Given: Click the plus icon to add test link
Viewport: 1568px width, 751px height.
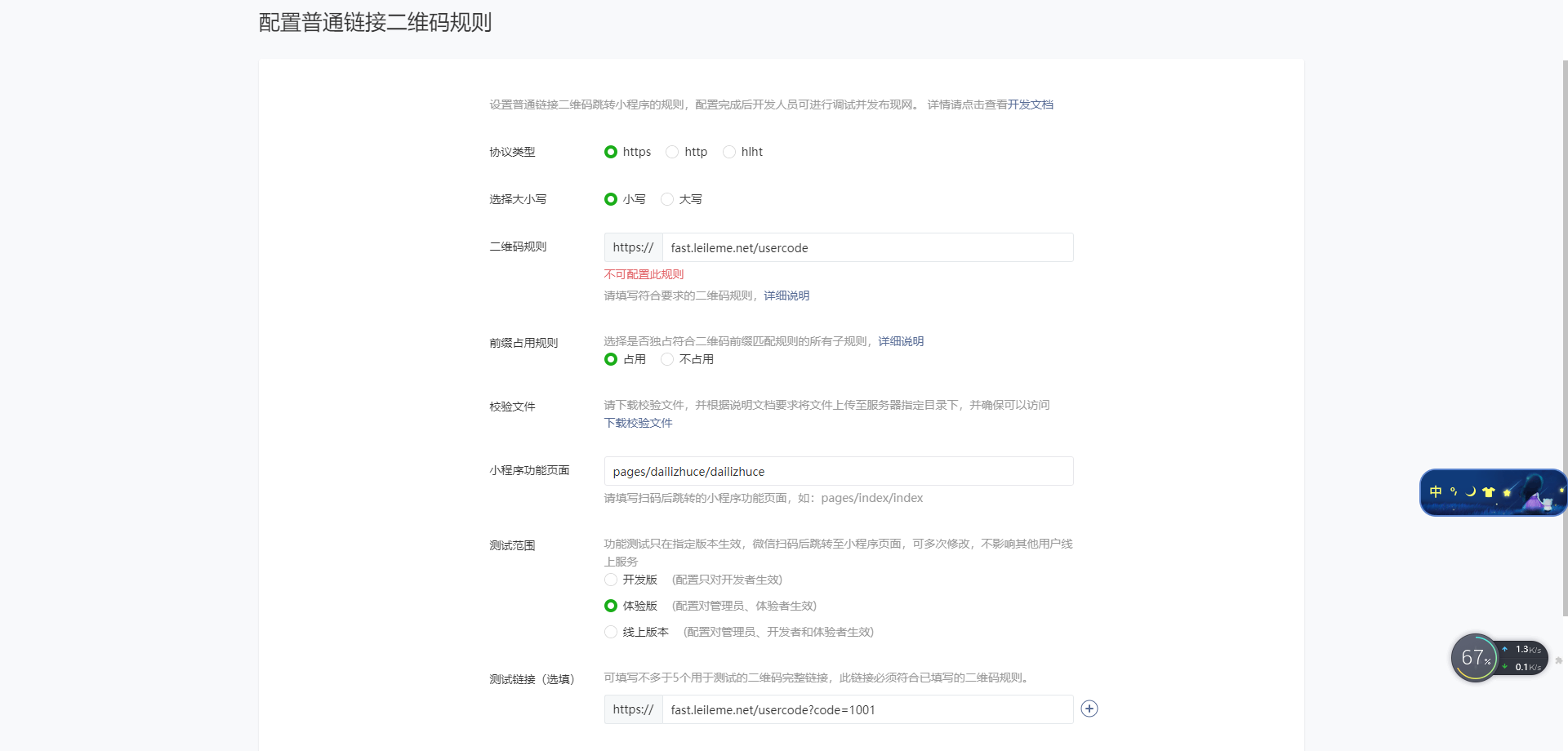Looking at the screenshot, I should [x=1089, y=709].
